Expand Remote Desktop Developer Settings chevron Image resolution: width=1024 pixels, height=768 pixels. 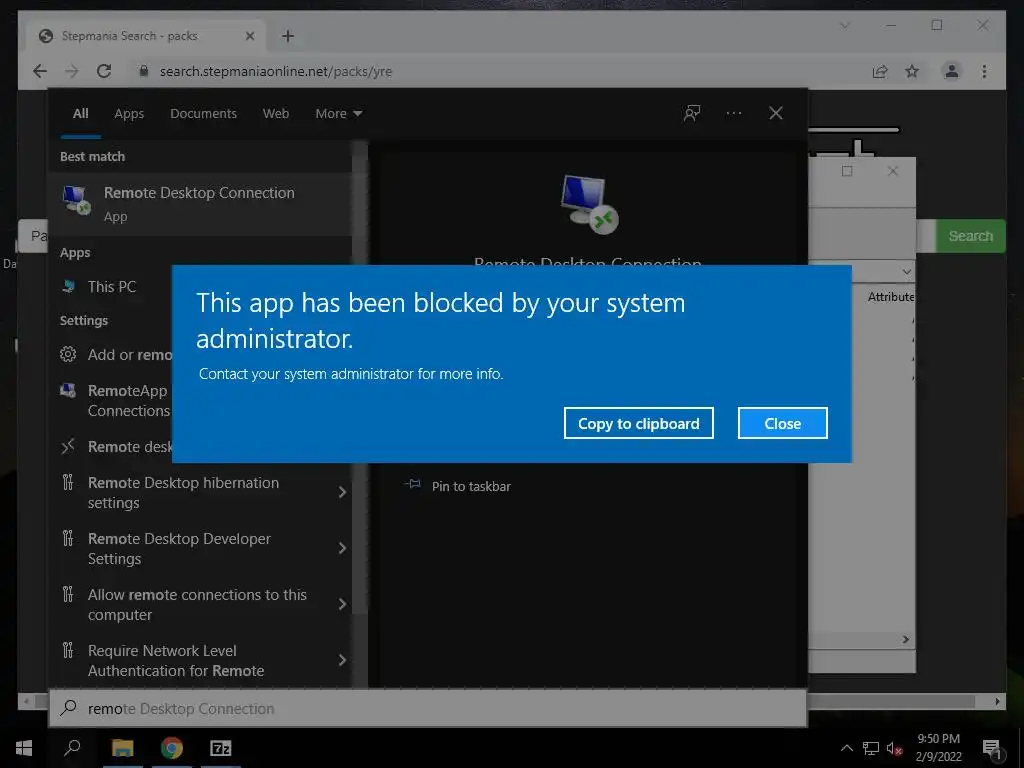(342, 549)
